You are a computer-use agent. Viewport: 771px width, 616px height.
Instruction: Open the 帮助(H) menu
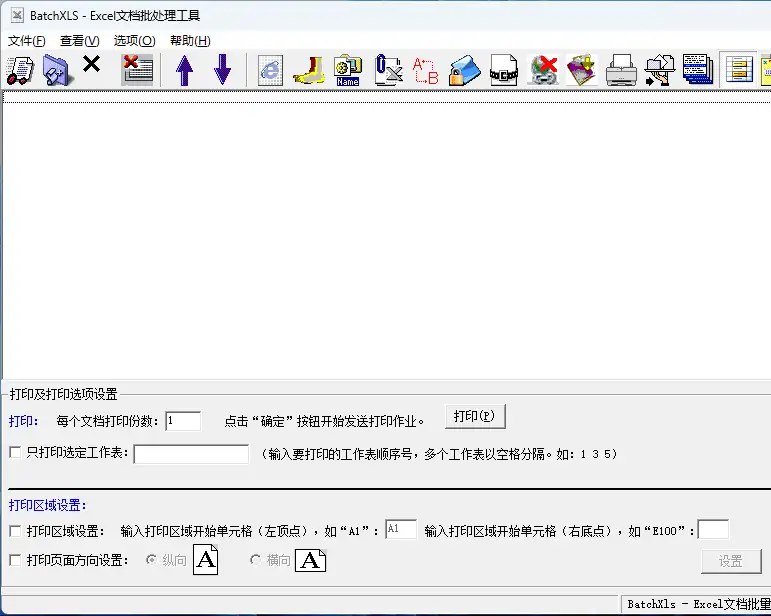coord(190,41)
